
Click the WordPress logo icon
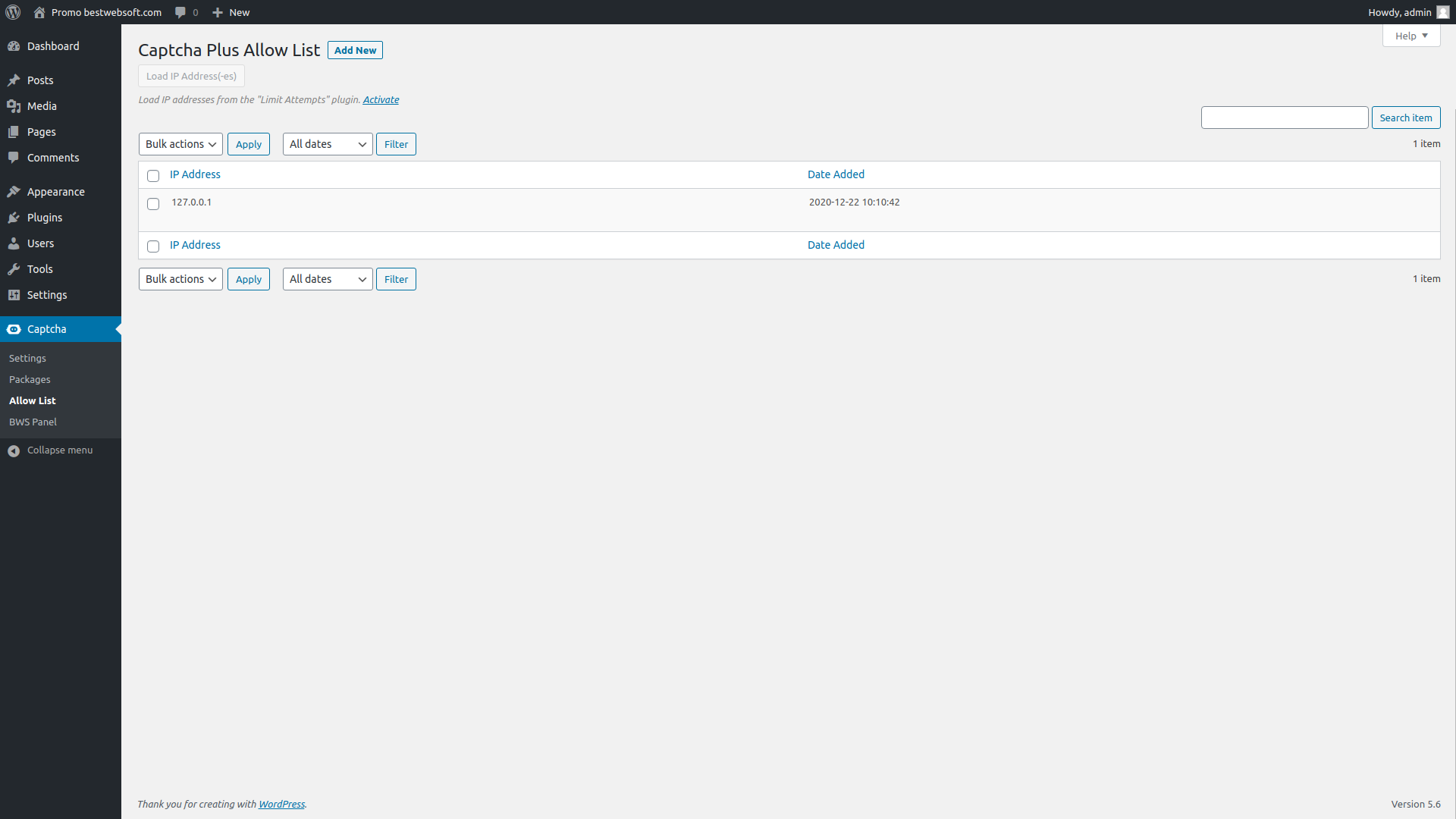(13, 12)
